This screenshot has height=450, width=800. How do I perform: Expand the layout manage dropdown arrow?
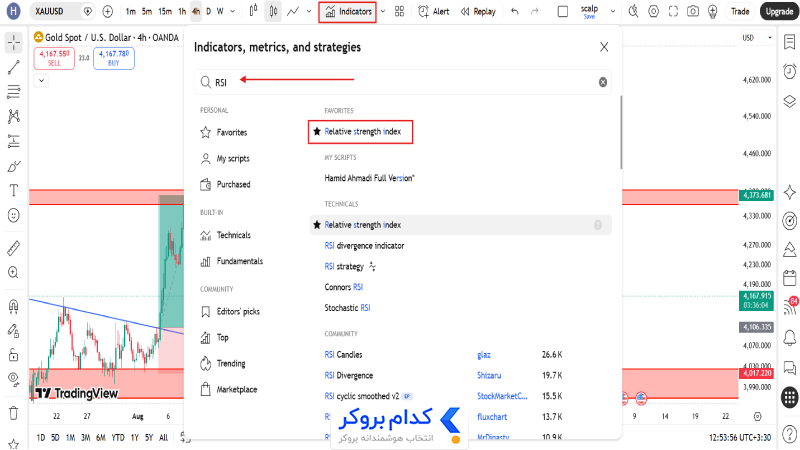pos(613,11)
